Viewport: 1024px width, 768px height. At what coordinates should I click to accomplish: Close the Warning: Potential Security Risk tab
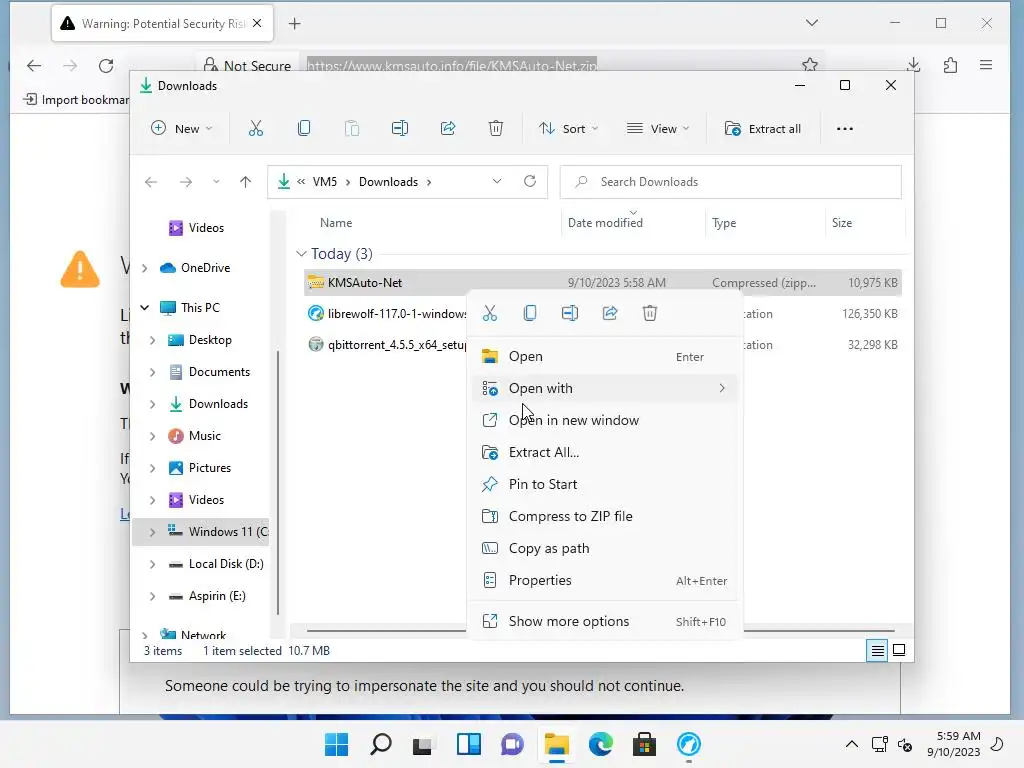click(257, 24)
